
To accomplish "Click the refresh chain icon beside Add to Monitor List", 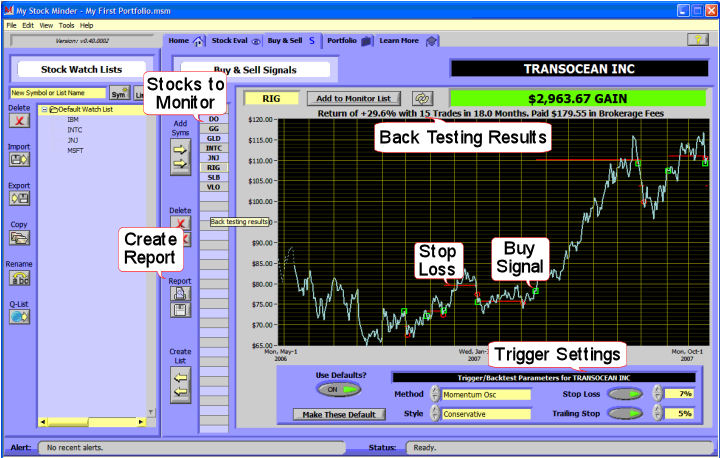I will pos(422,98).
